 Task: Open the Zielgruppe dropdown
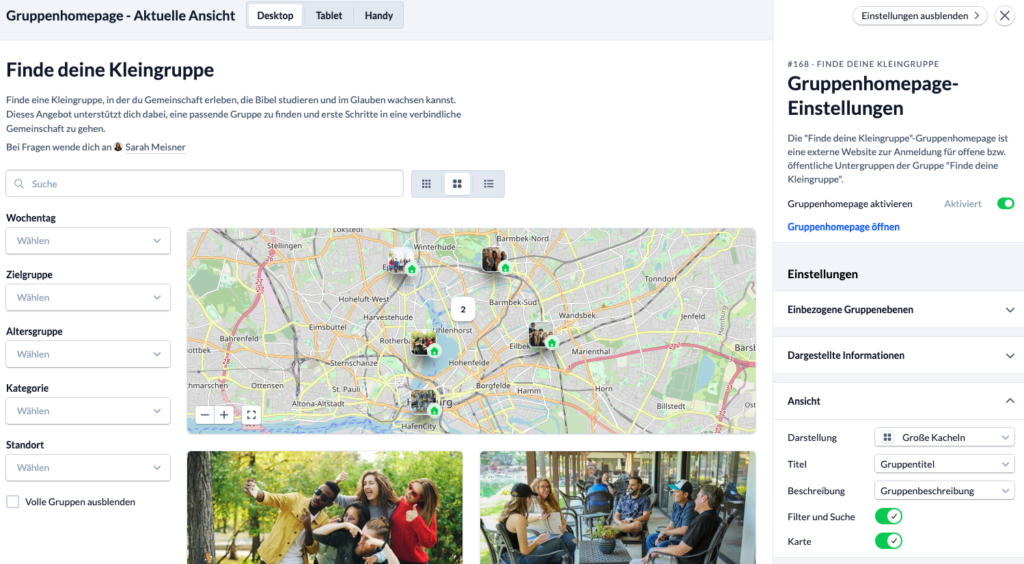pyautogui.click(x=88, y=298)
